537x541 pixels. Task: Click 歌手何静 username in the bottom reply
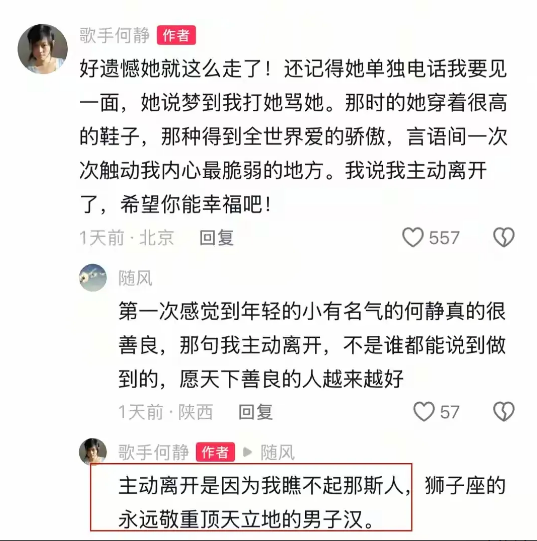click(154, 452)
